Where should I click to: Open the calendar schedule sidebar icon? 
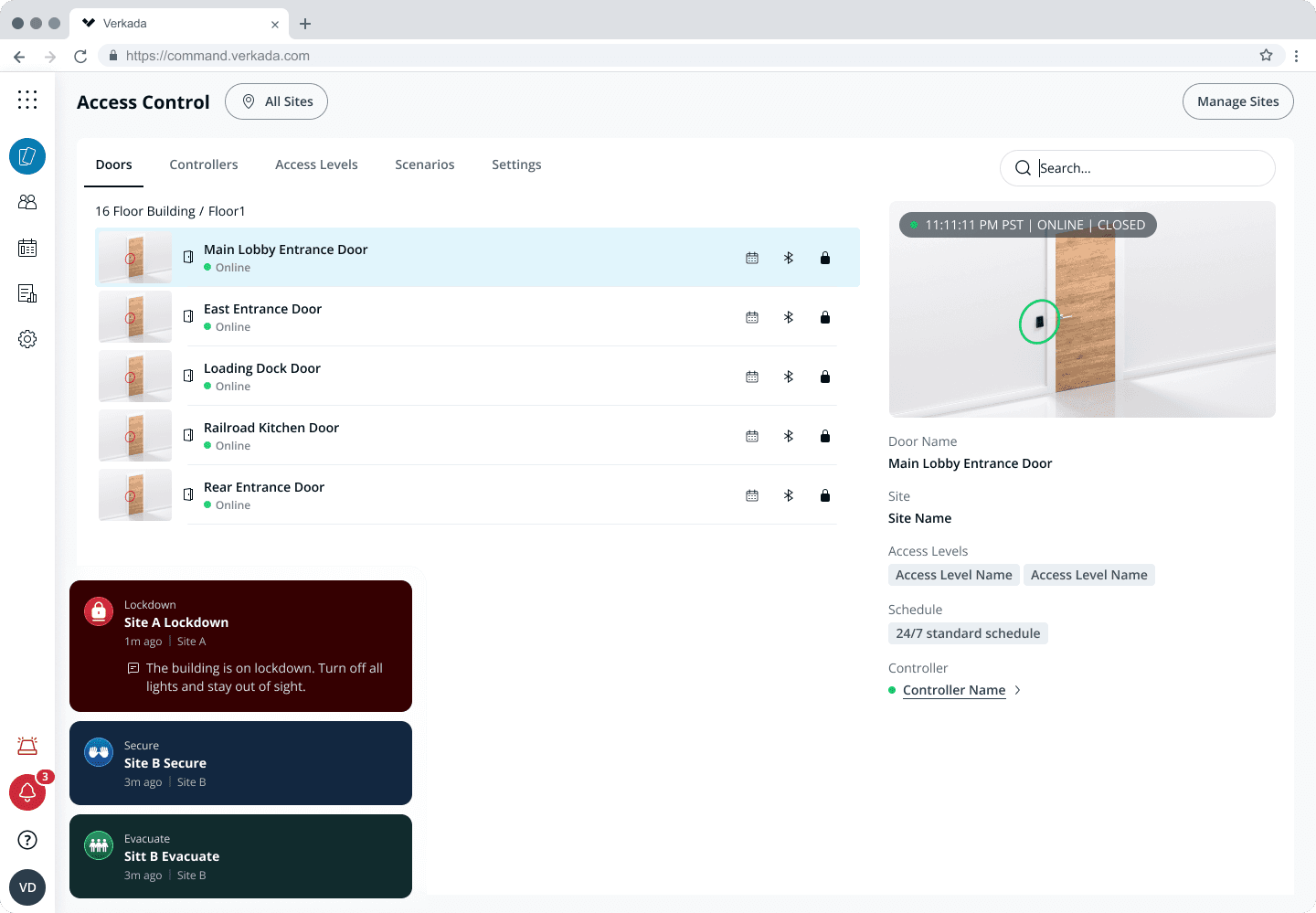click(27, 248)
